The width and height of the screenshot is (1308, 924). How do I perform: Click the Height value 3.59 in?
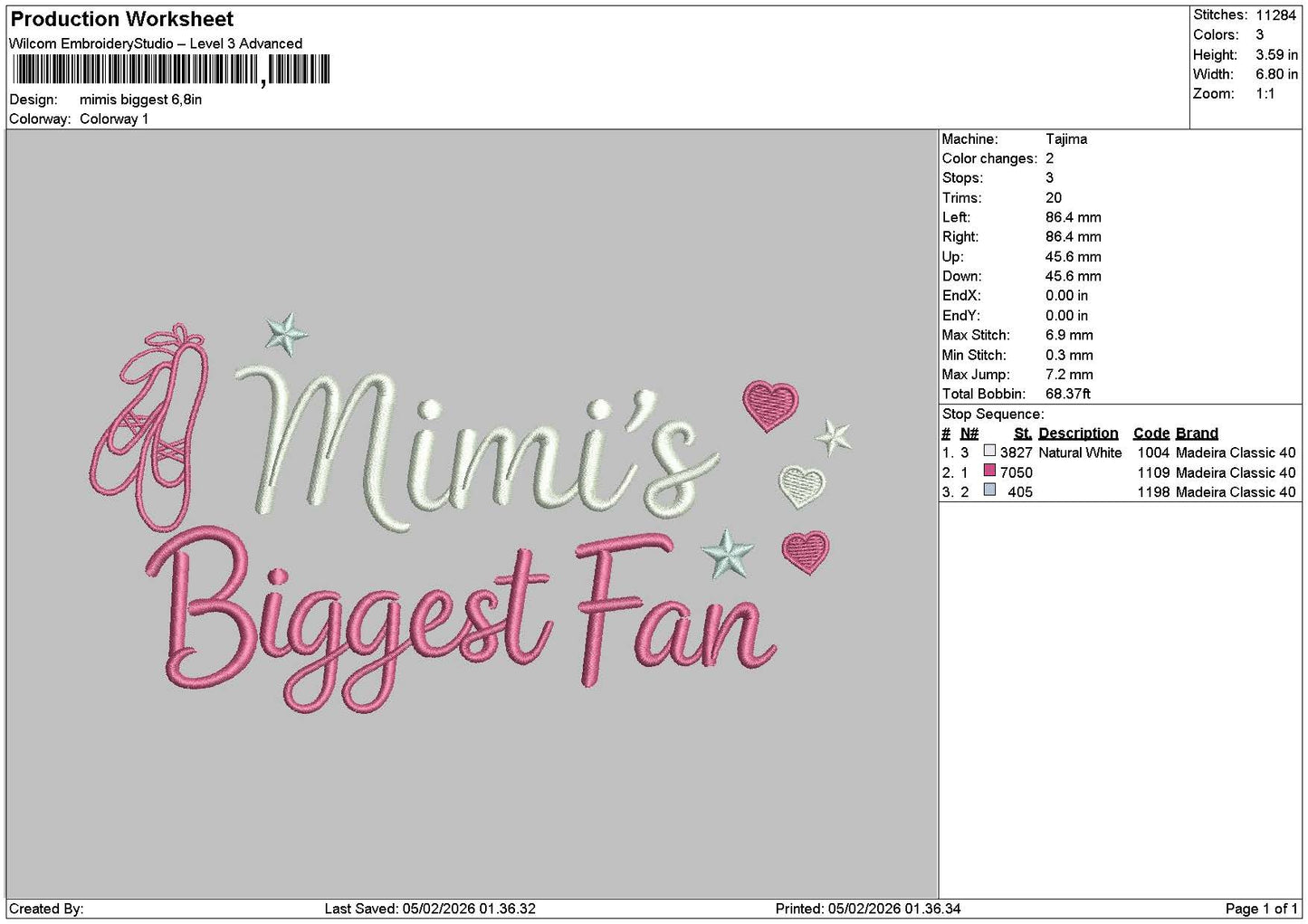coord(1276,54)
